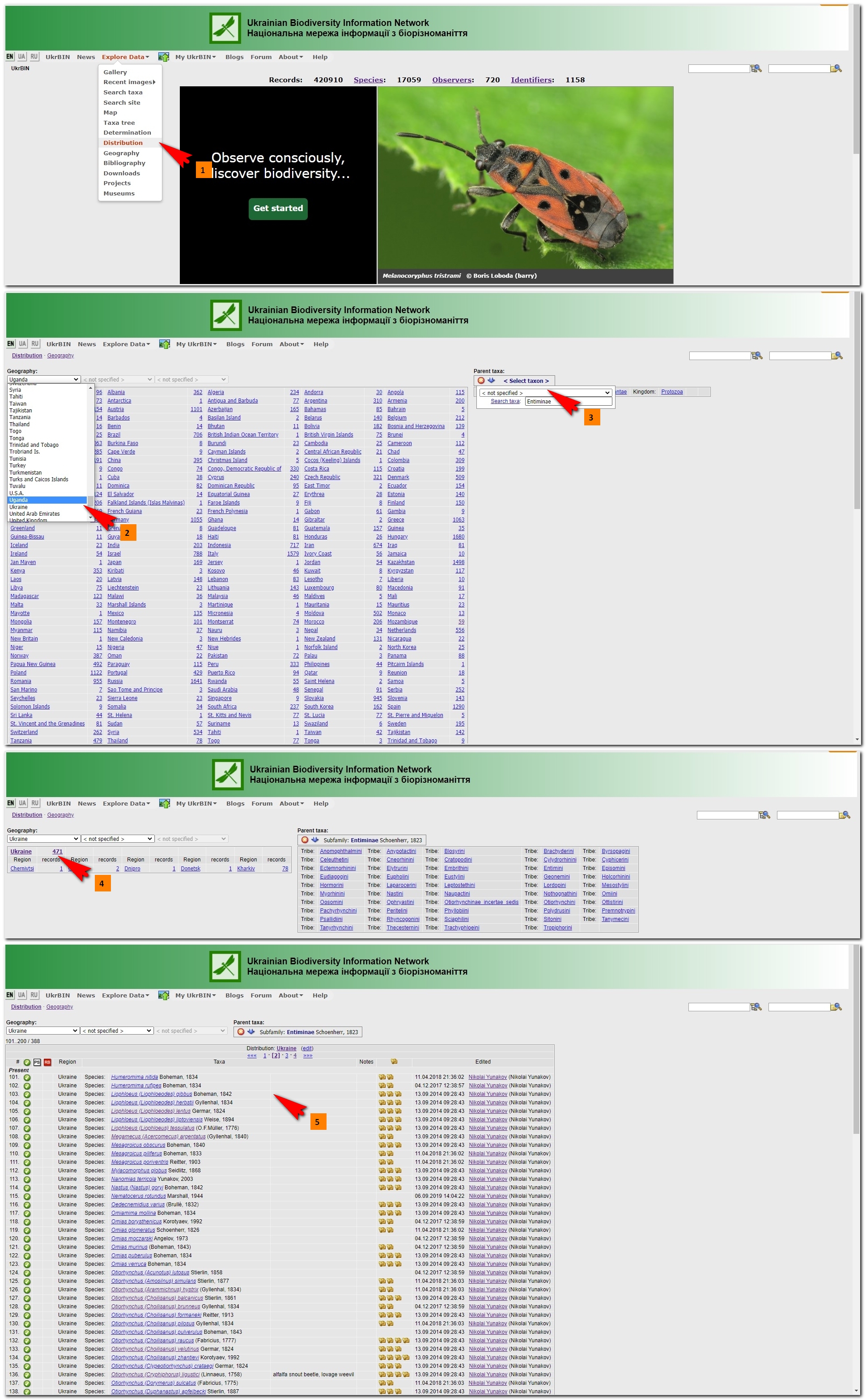Open the My UkrBIN menu on the home page
The image size is (866, 1400).
(x=195, y=57)
